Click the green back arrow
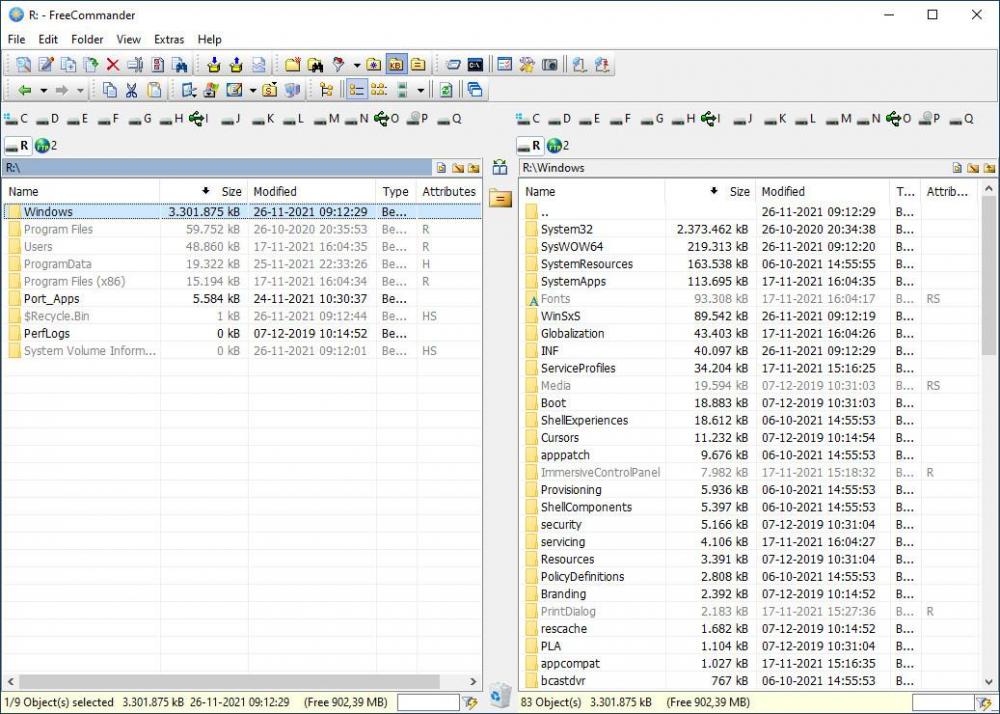This screenshot has height=714, width=1000. tap(24, 90)
